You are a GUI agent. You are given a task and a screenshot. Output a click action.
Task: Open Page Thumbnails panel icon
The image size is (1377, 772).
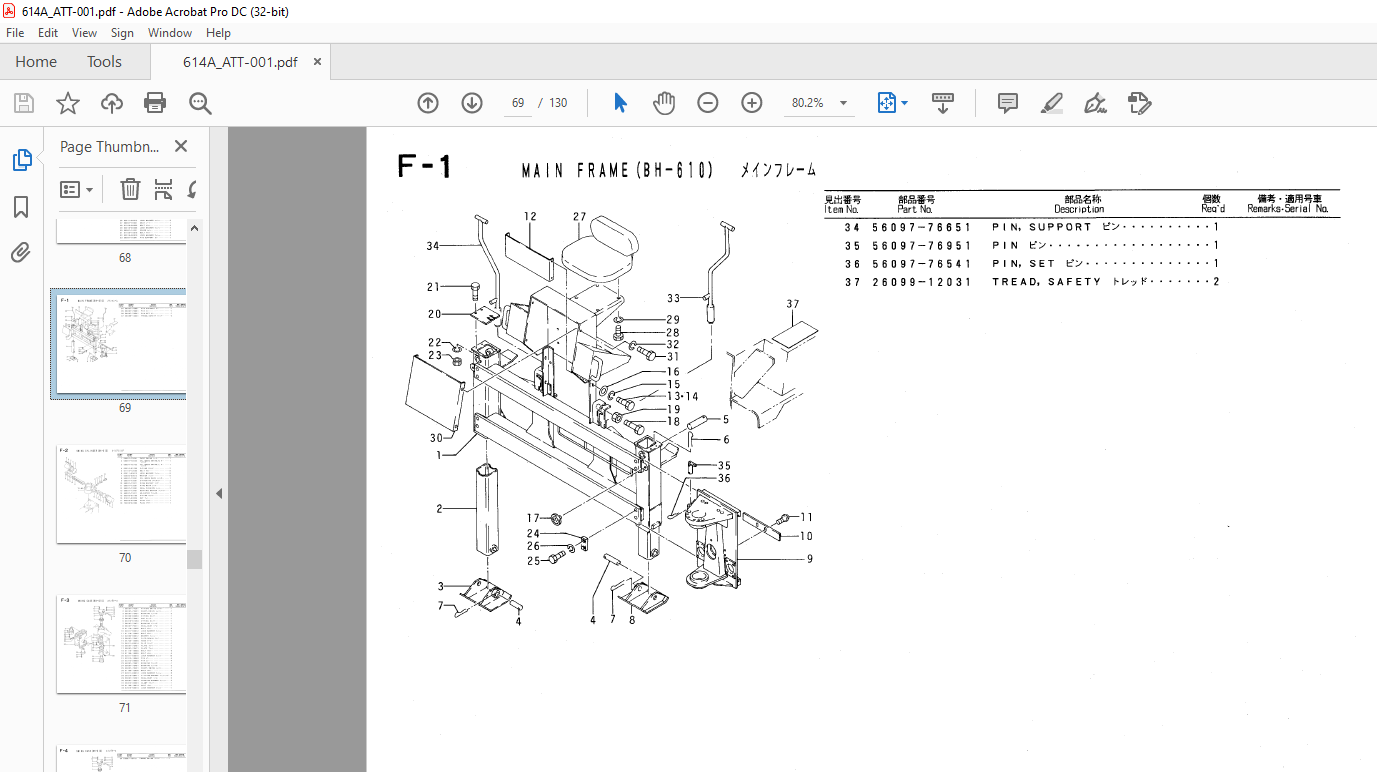tap(21, 160)
